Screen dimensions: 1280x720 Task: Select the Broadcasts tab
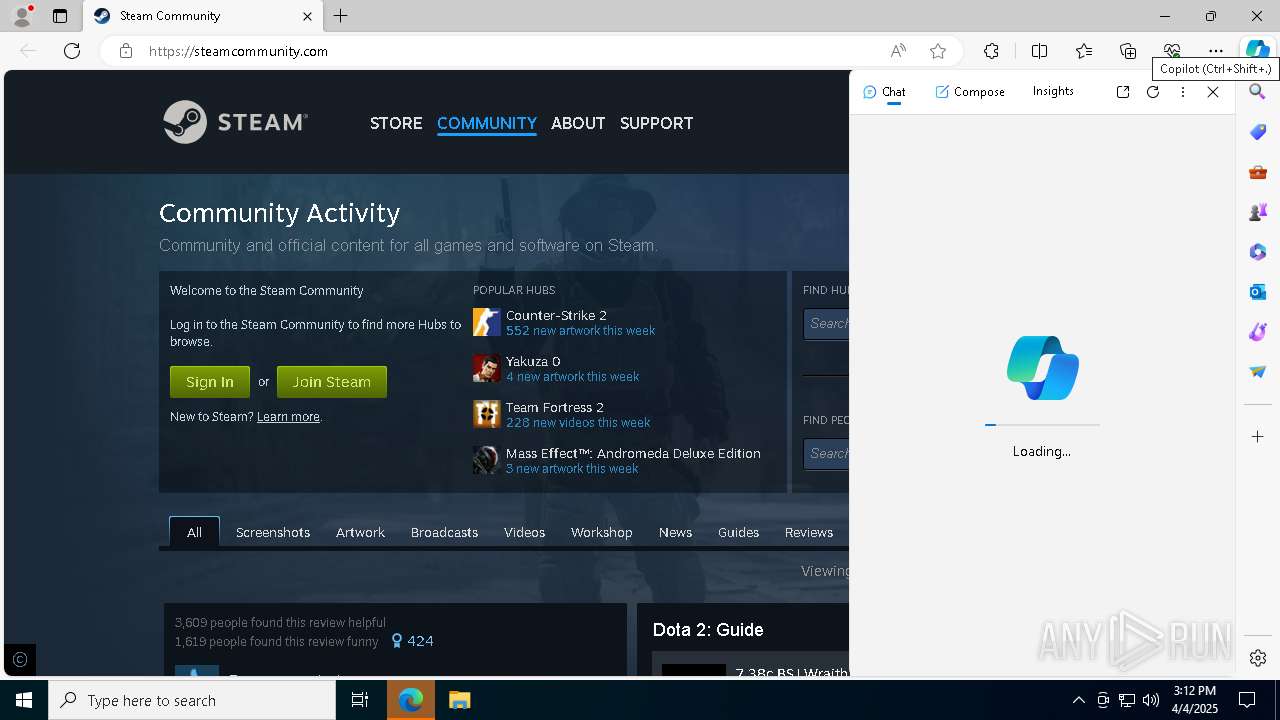point(444,532)
